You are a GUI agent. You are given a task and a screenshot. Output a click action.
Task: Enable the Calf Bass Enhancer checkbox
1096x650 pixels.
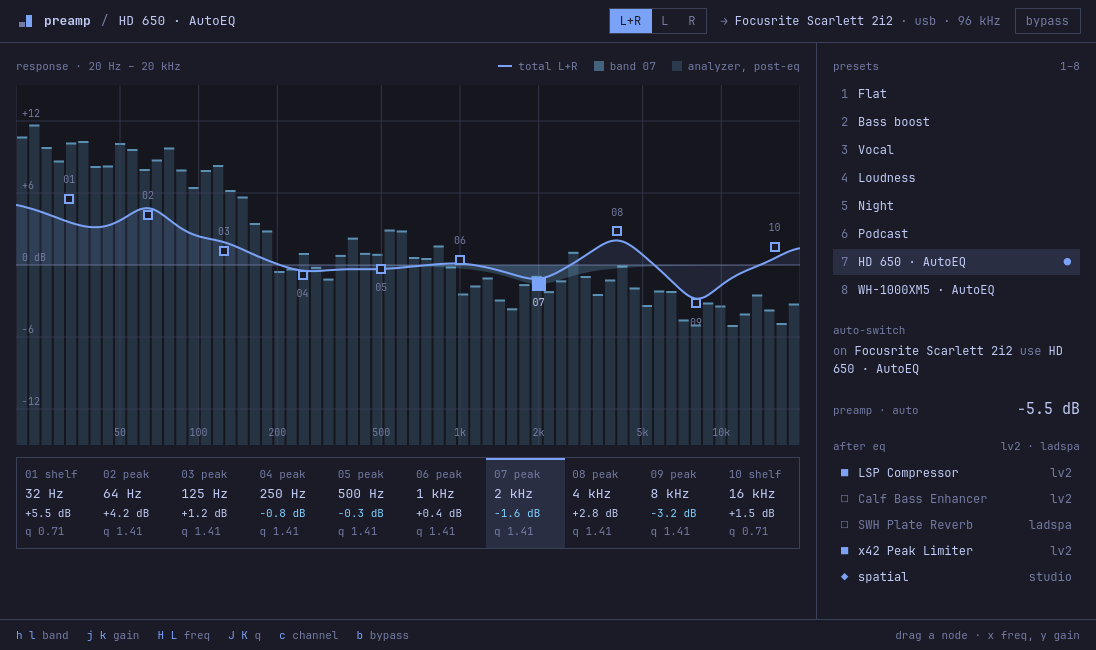[844, 499]
